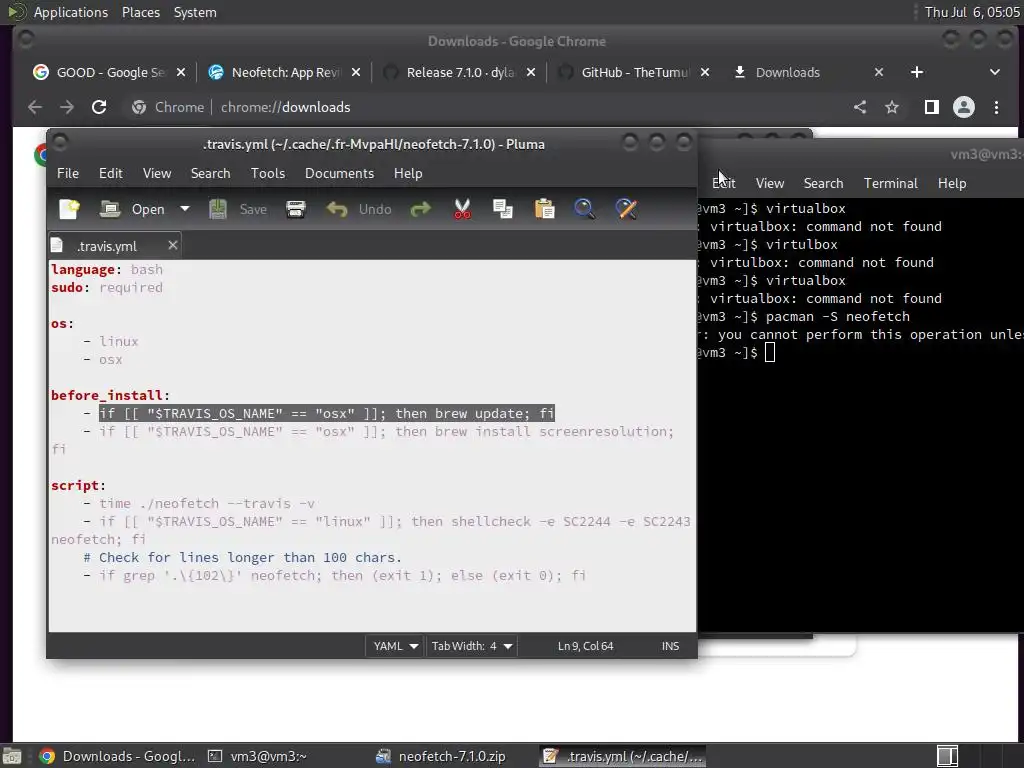The image size is (1024, 768).
Task: Select the .travis.yml document tab
Action: tap(106, 246)
